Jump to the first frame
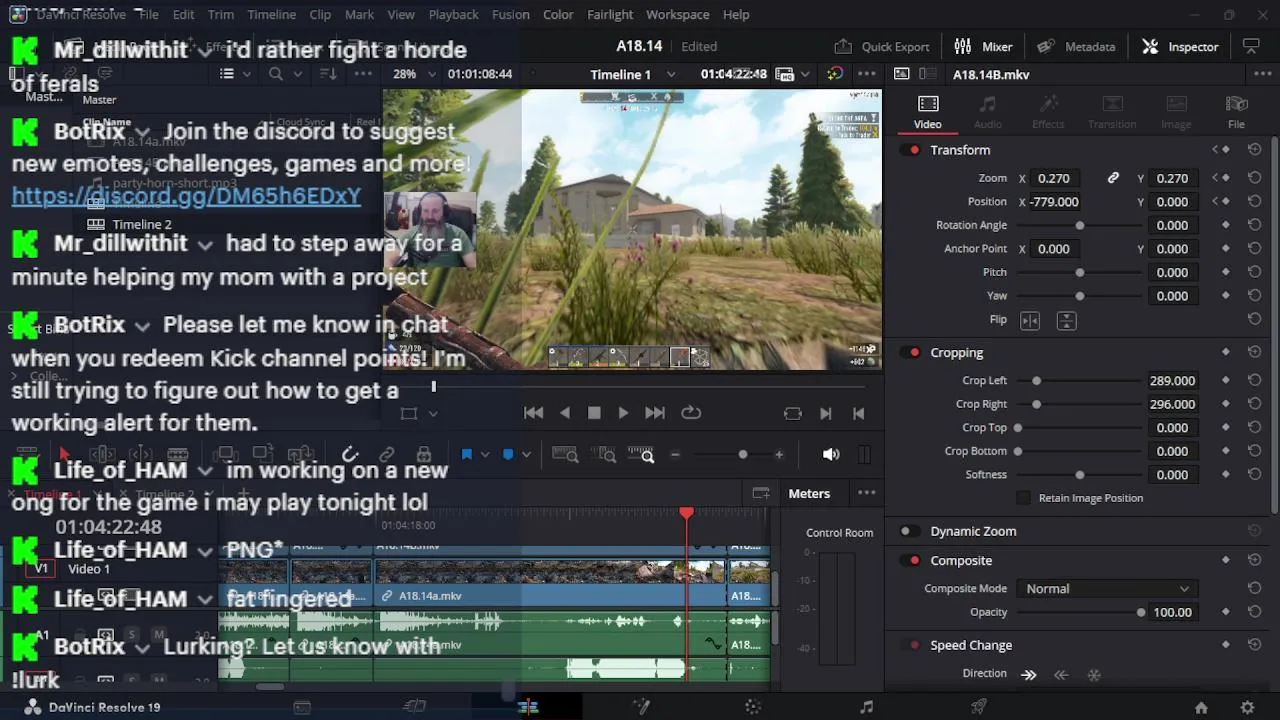The height and width of the screenshot is (720, 1280). pos(534,412)
